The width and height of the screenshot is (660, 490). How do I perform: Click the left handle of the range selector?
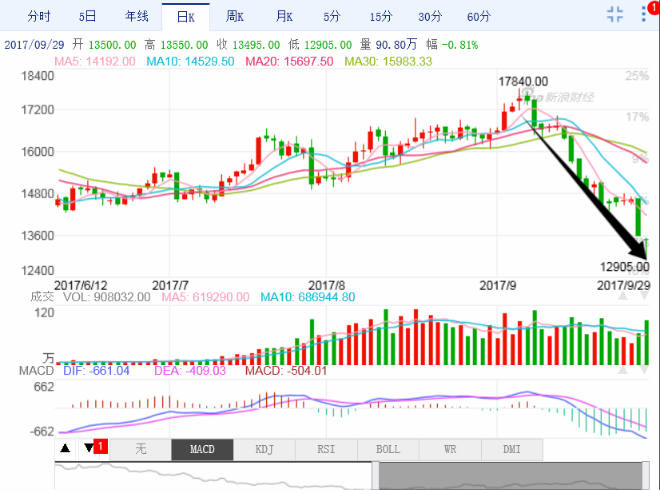point(375,476)
